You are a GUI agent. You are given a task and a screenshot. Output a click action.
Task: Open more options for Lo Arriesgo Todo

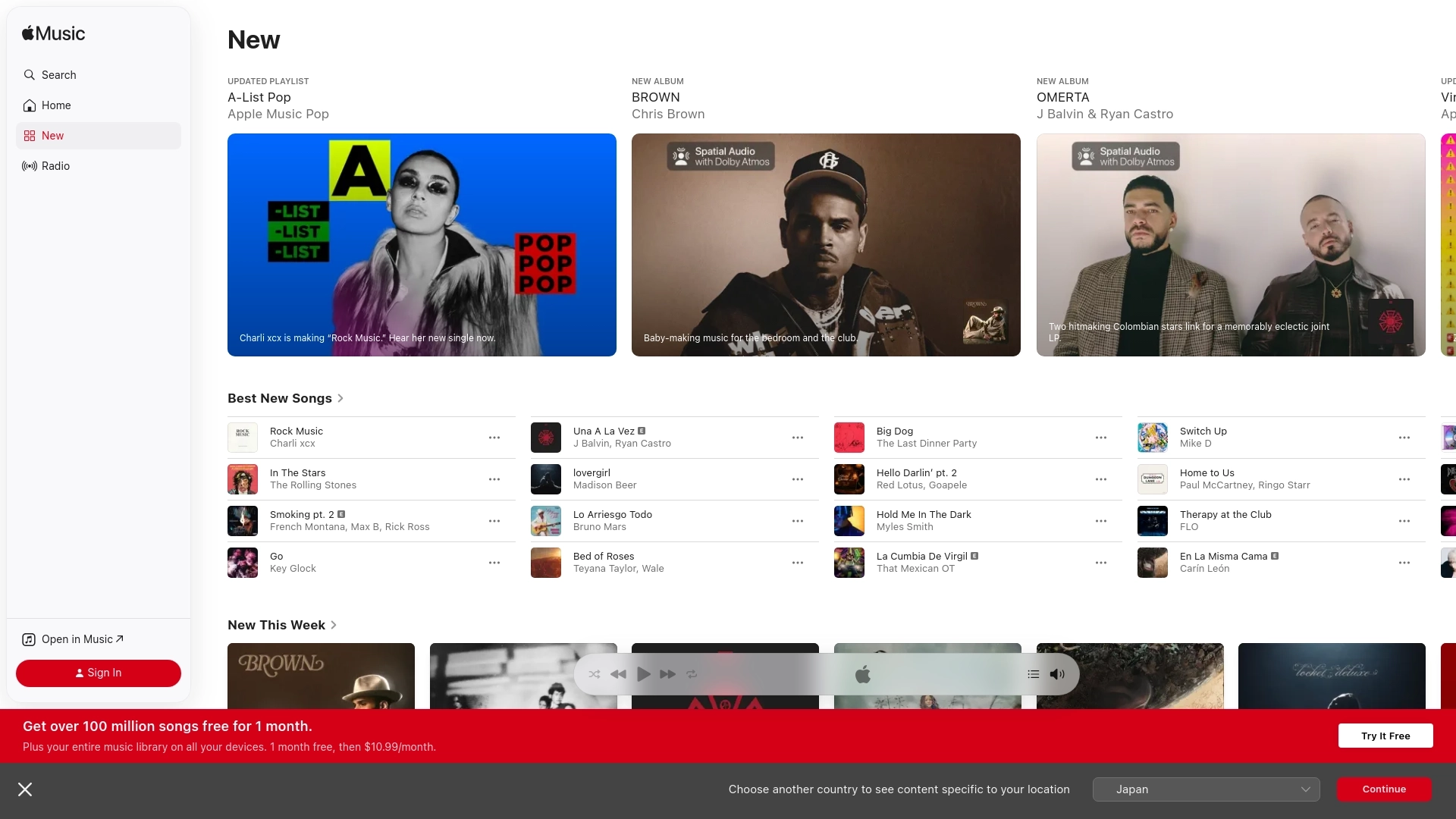pos(798,521)
